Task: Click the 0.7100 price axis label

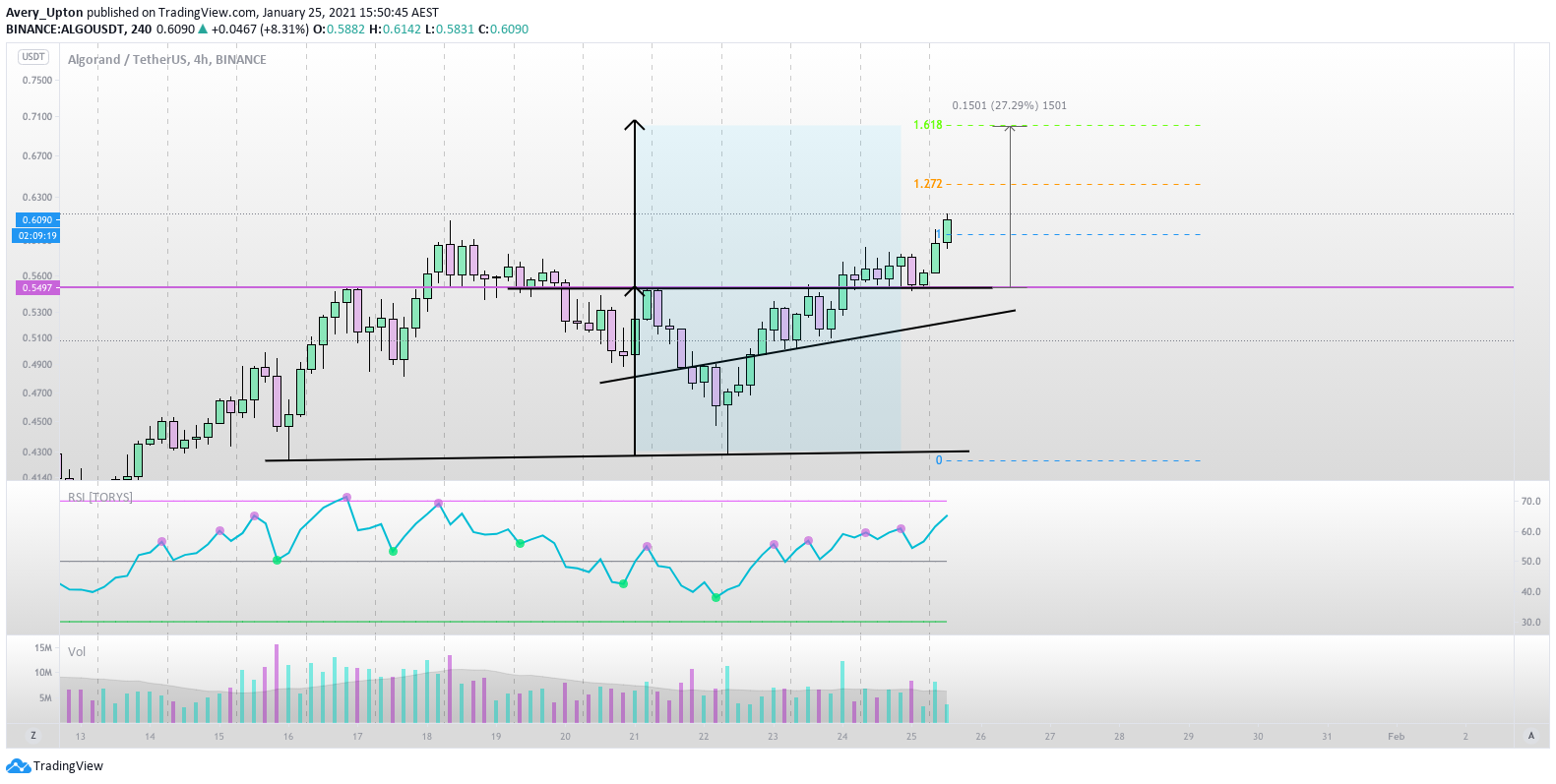Action: pyautogui.click(x=37, y=117)
